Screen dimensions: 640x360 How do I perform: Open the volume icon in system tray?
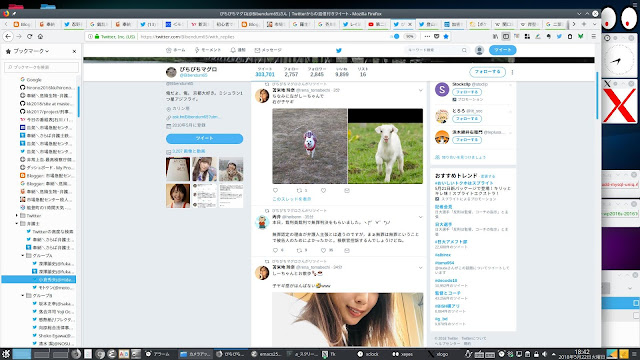coord(544,354)
